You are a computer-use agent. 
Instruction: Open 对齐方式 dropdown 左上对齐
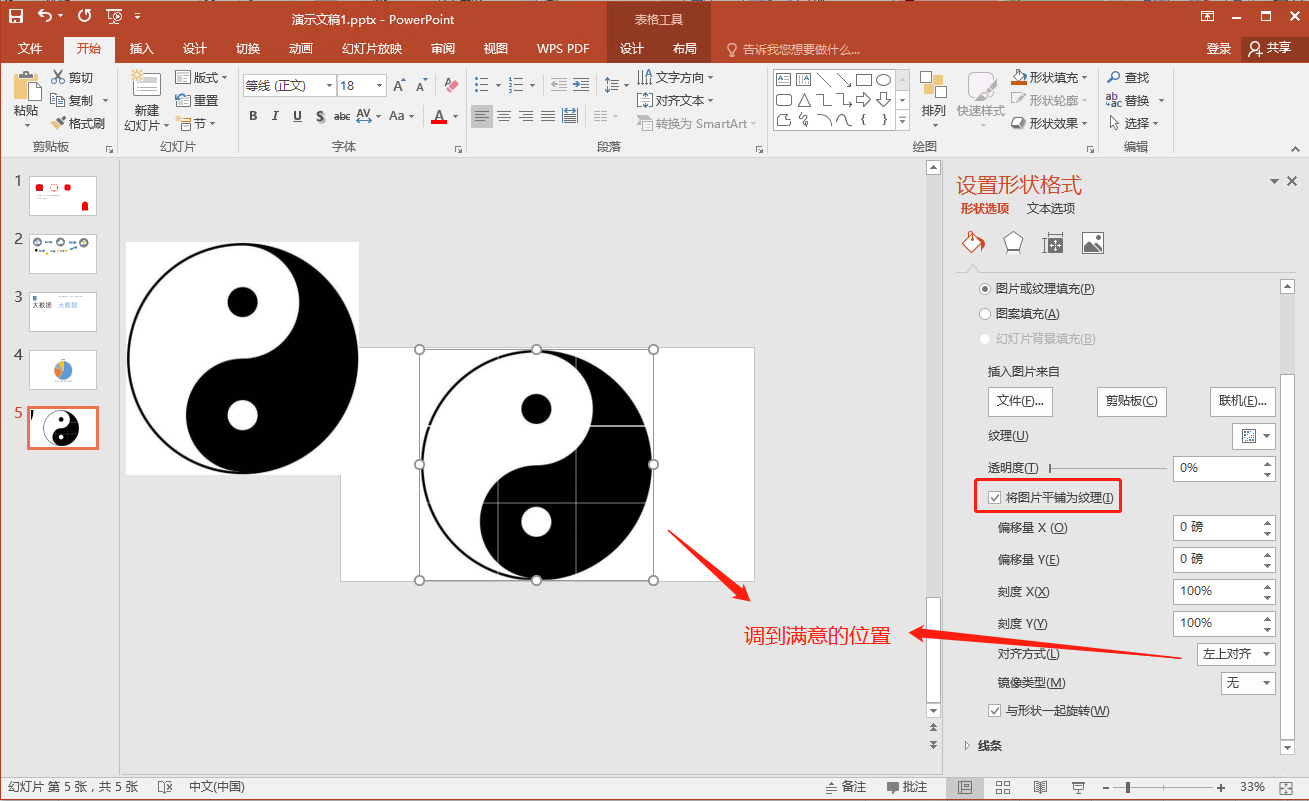[x=1236, y=654]
